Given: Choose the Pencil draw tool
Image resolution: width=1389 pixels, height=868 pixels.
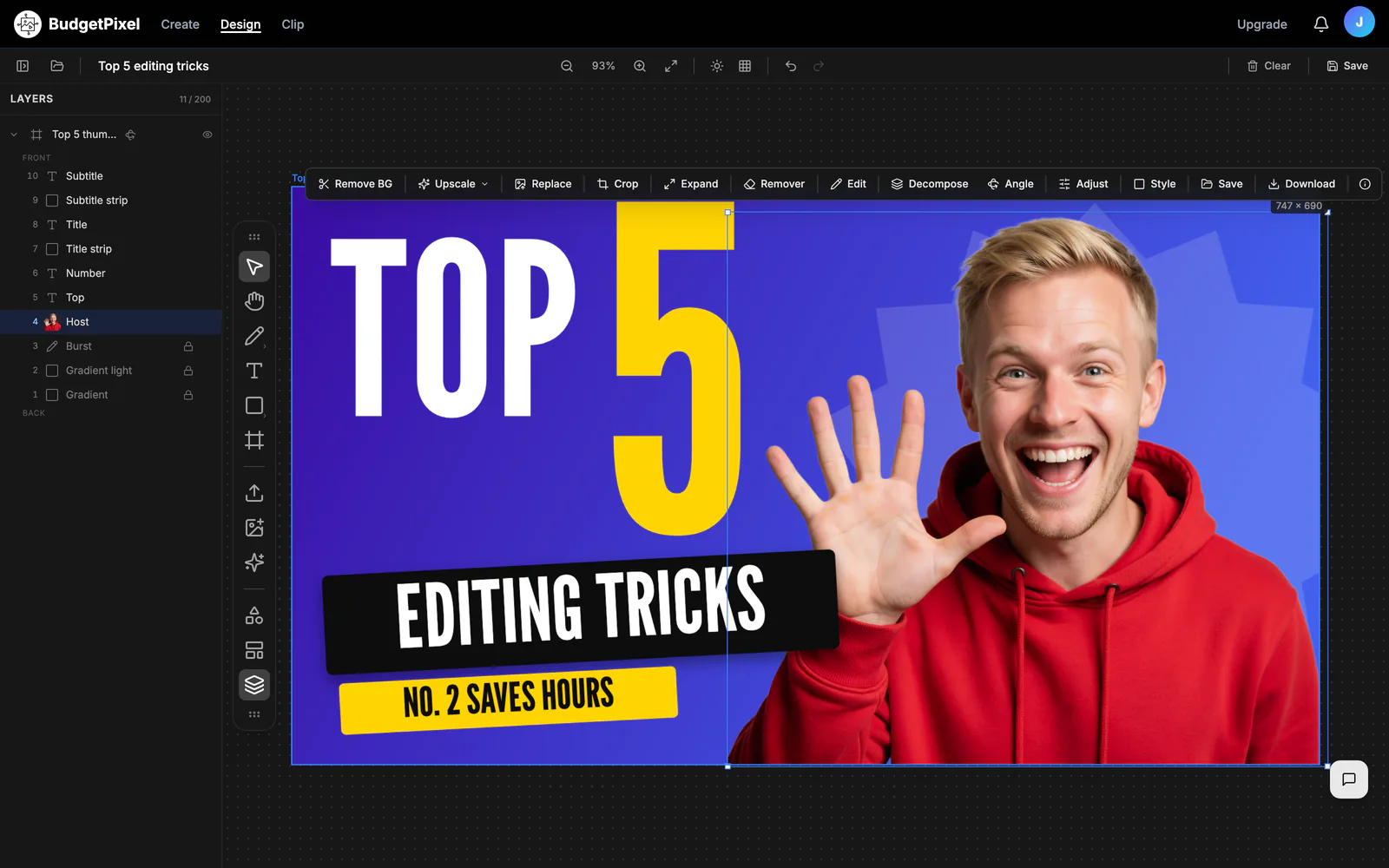Looking at the screenshot, I should point(254,336).
